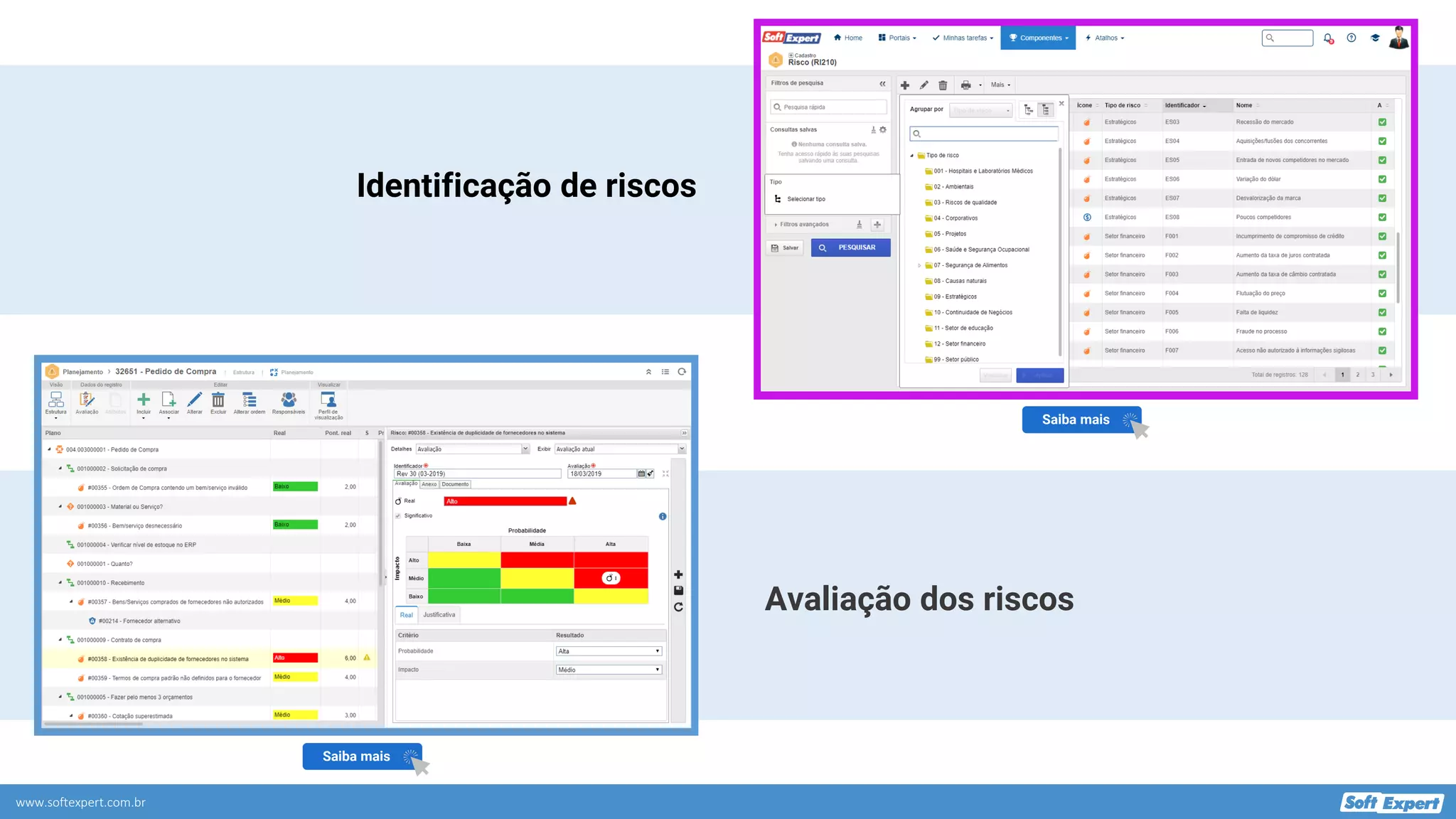Click the pencil edit icon in Risco toolbar

click(924, 85)
